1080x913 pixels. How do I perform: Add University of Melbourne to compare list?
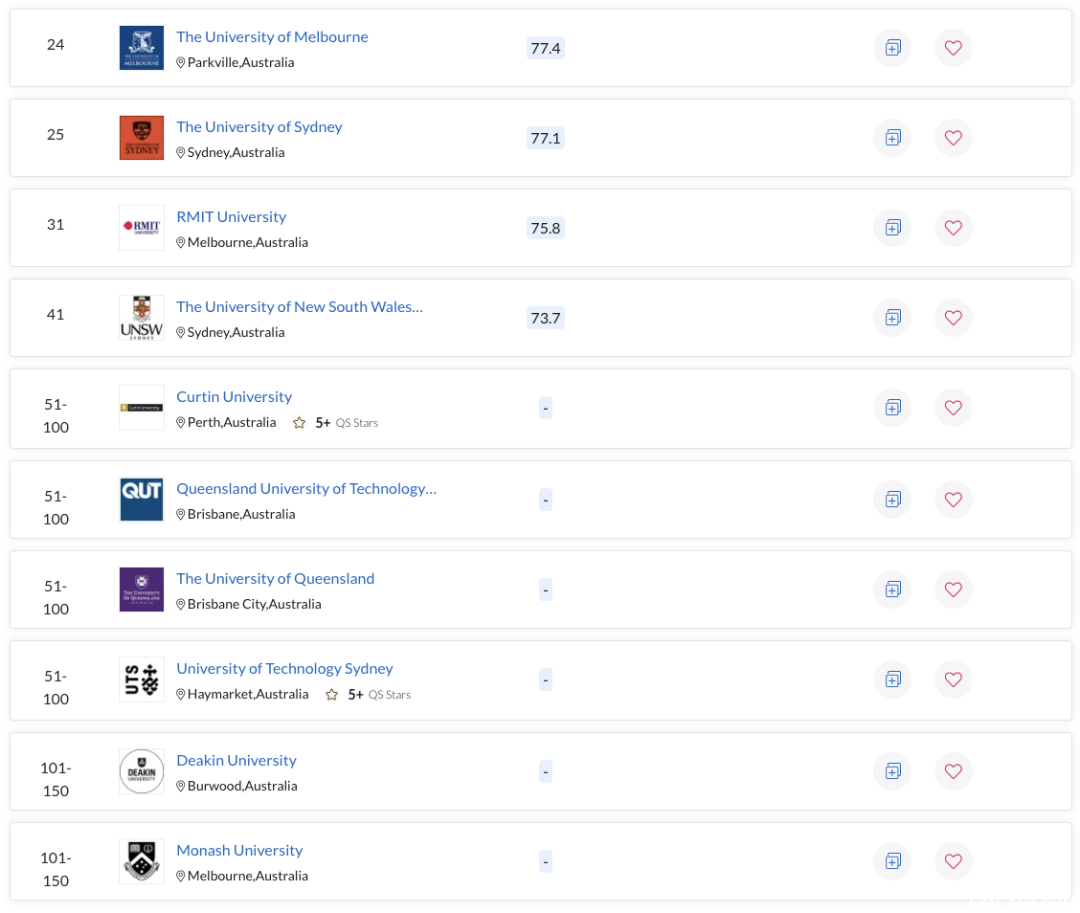pos(893,48)
